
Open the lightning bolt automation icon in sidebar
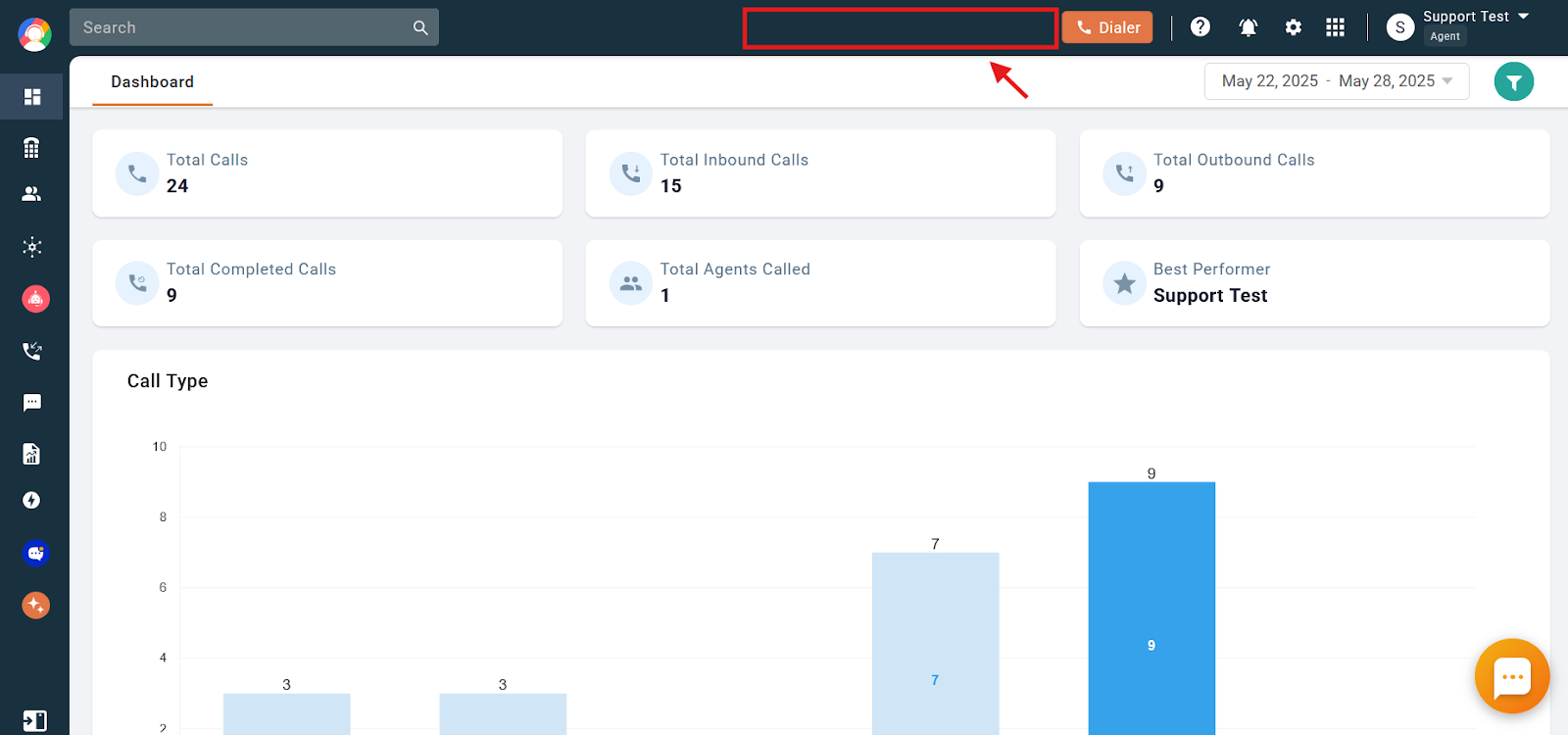coord(32,501)
